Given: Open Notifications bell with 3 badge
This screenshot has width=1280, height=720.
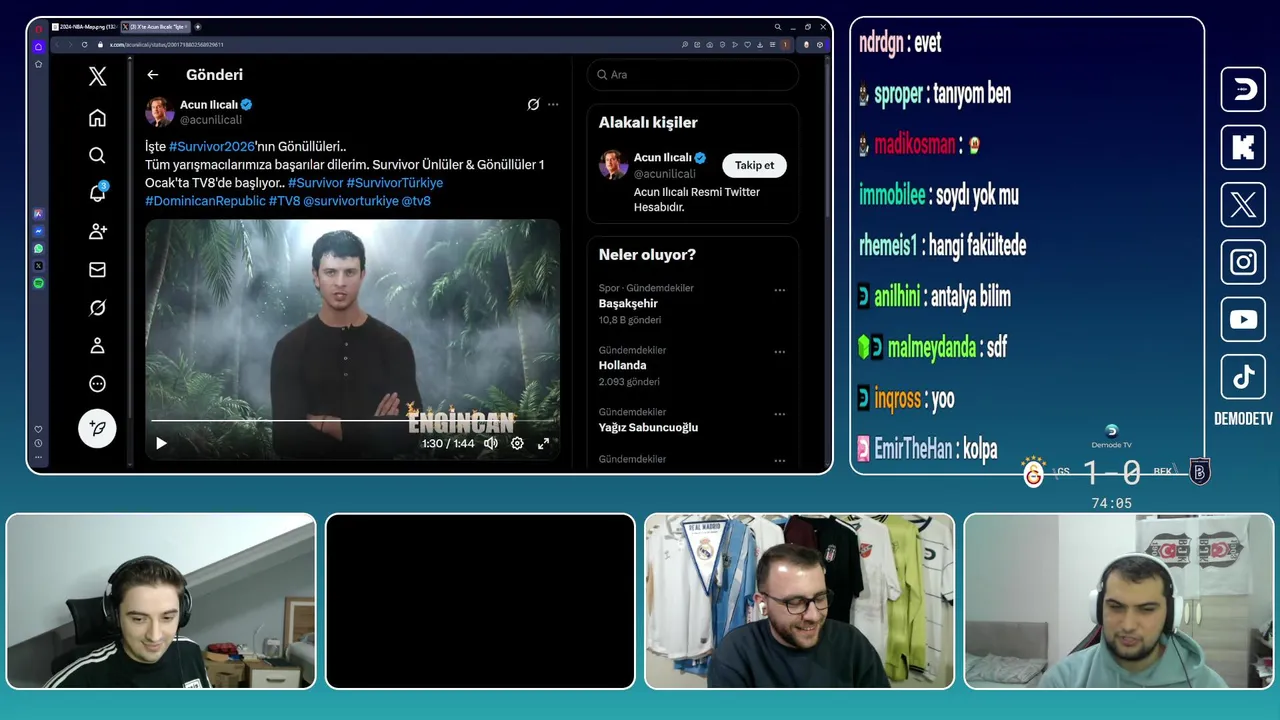Looking at the screenshot, I should pyautogui.click(x=97, y=193).
